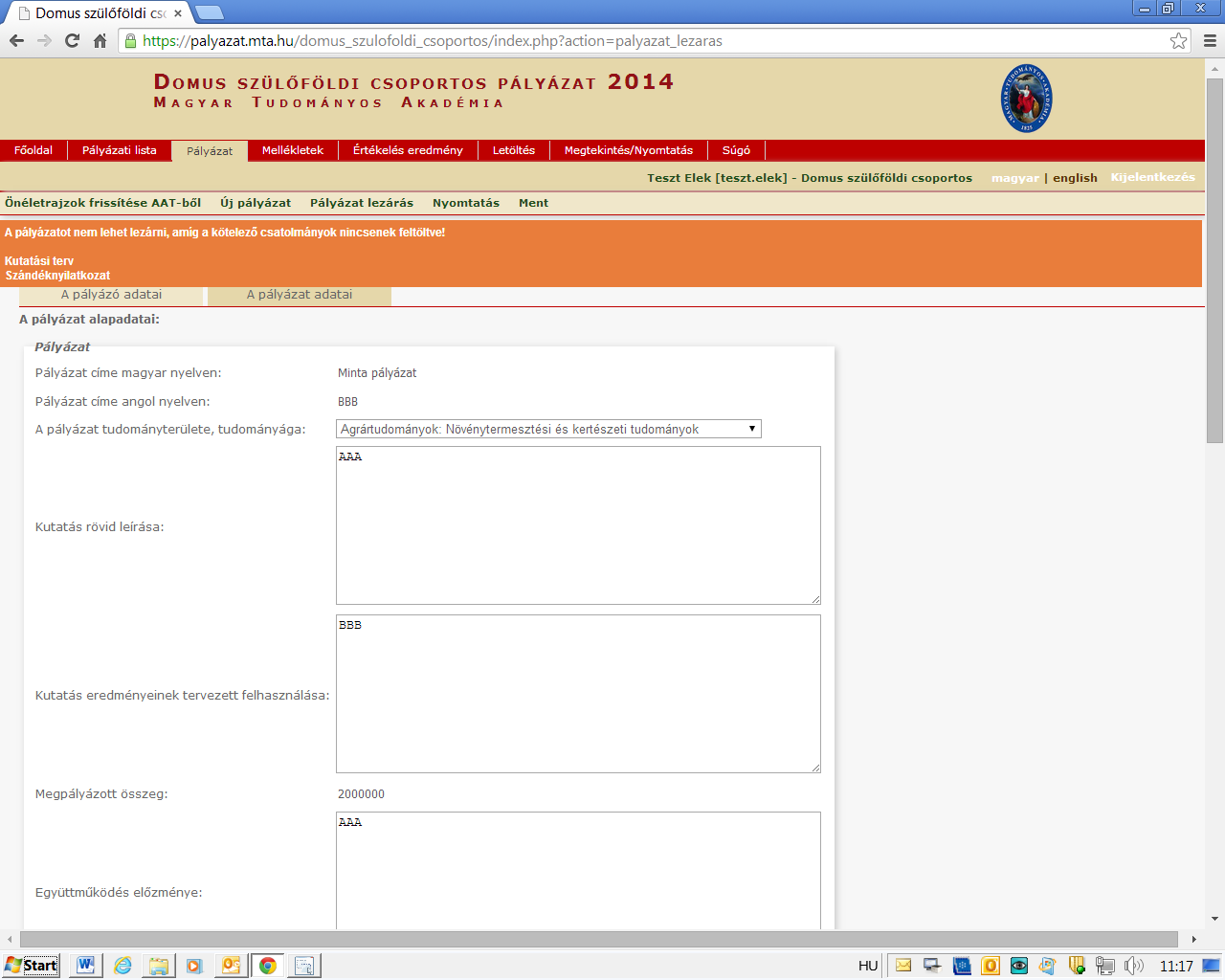Screen dimensions: 1225x980
Task: Click the horizontal scrollbar thumb
Action: point(599,939)
